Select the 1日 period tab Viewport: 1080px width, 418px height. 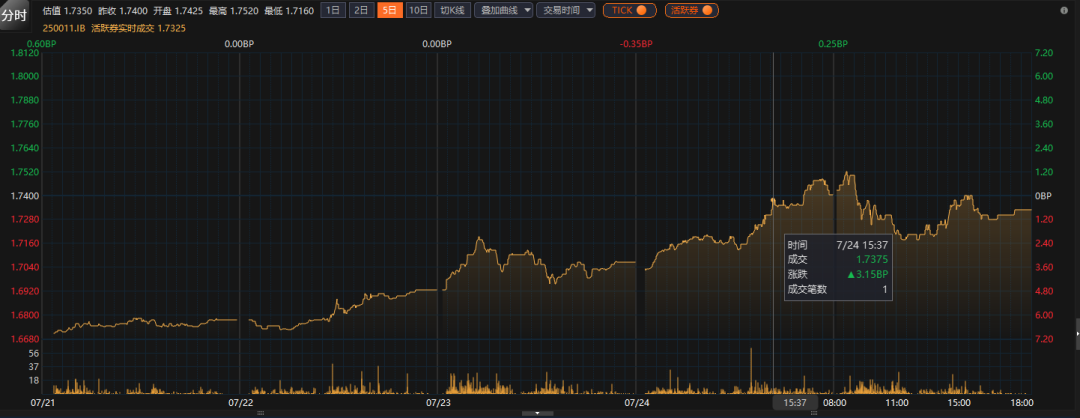pyautogui.click(x=333, y=10)
